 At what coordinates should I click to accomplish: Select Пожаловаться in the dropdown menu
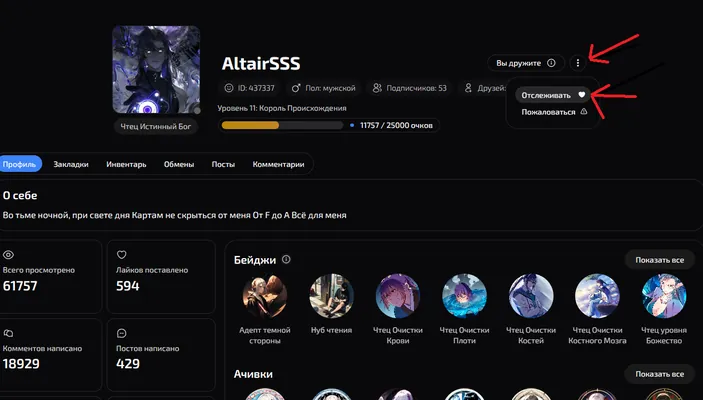[554, 112]
